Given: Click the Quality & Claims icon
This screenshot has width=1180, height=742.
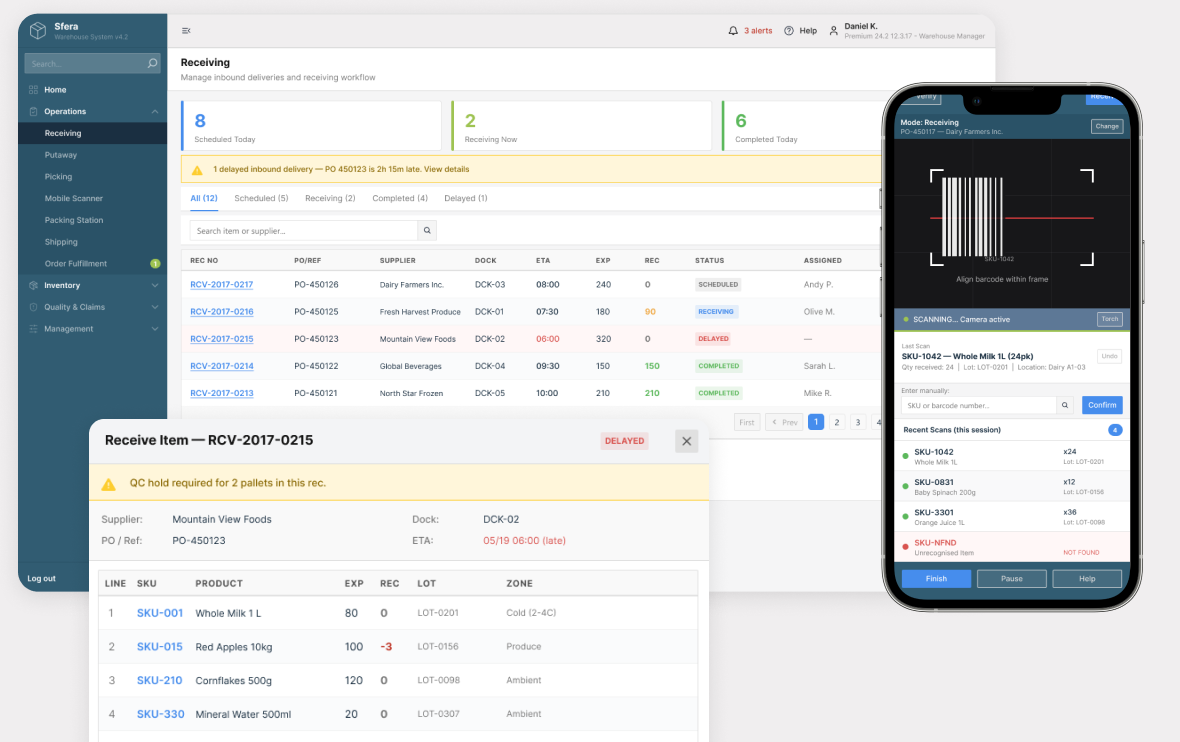Looking at the screenshot, I should [33, 307].
